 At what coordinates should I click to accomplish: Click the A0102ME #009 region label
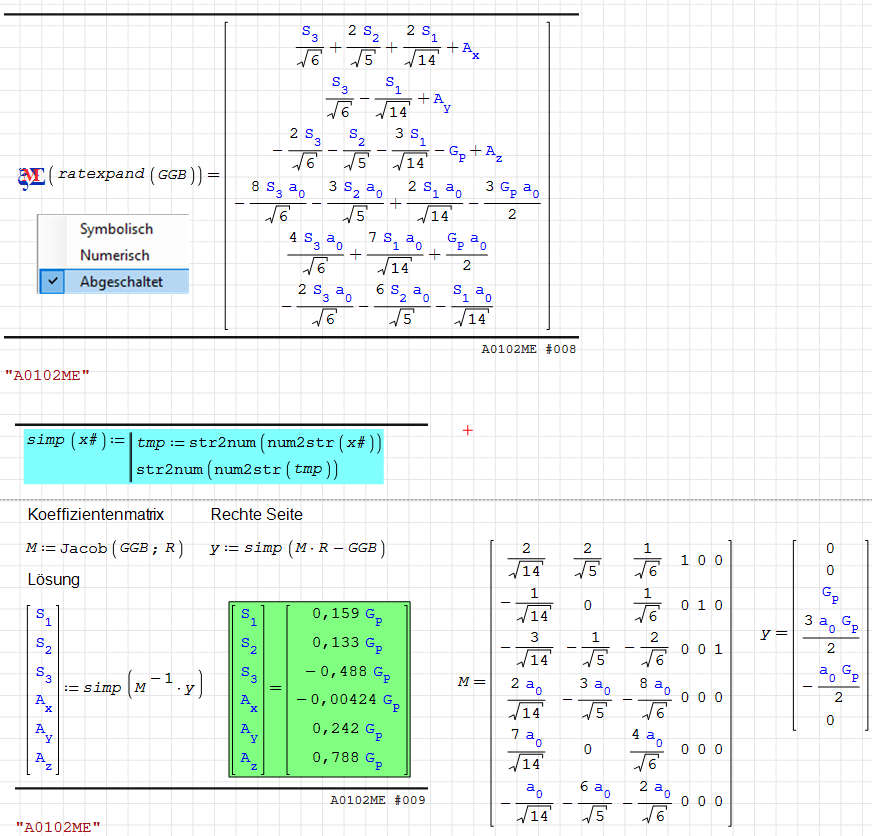click(x=378, y=800)
